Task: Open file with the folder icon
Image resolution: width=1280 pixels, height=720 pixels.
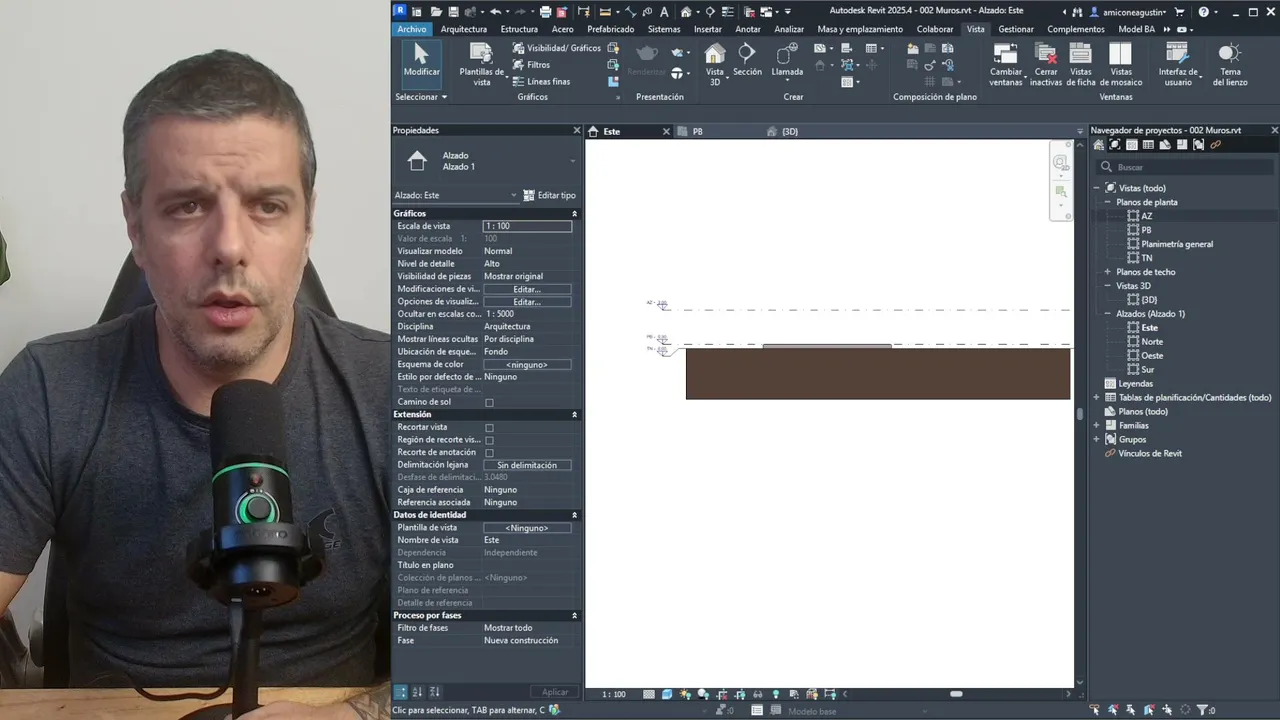Action: (436, 12)
